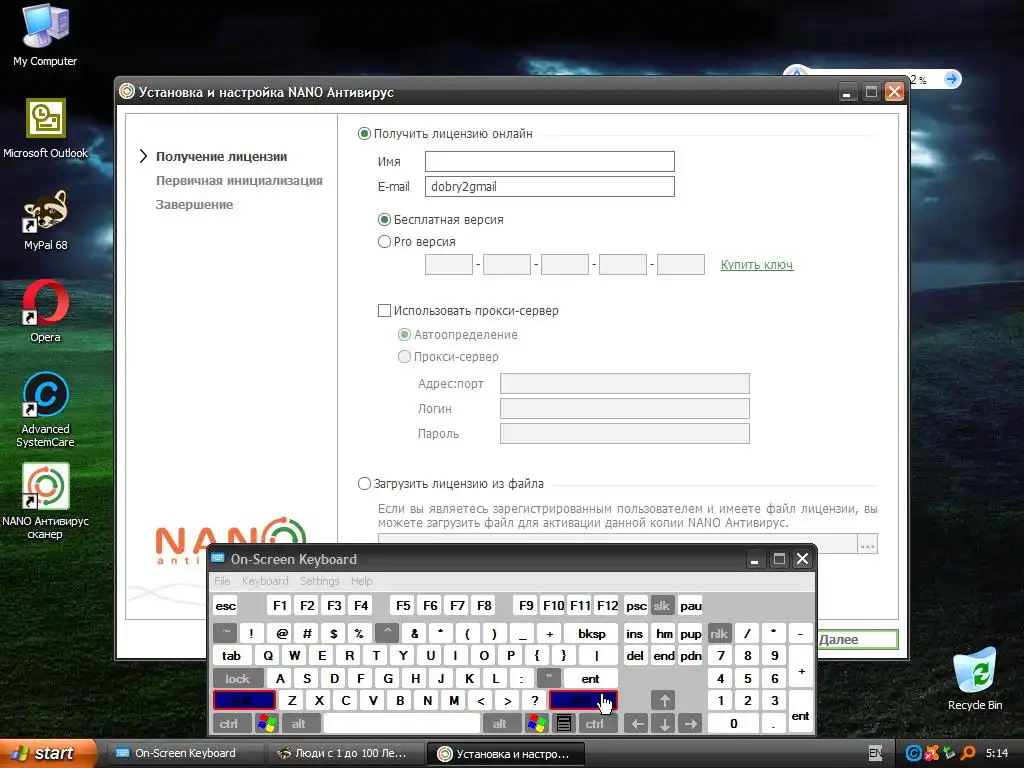The image size is (1024, 768).
Task: Click the right Windows logo key on keyboard
Action: [537, 724]
